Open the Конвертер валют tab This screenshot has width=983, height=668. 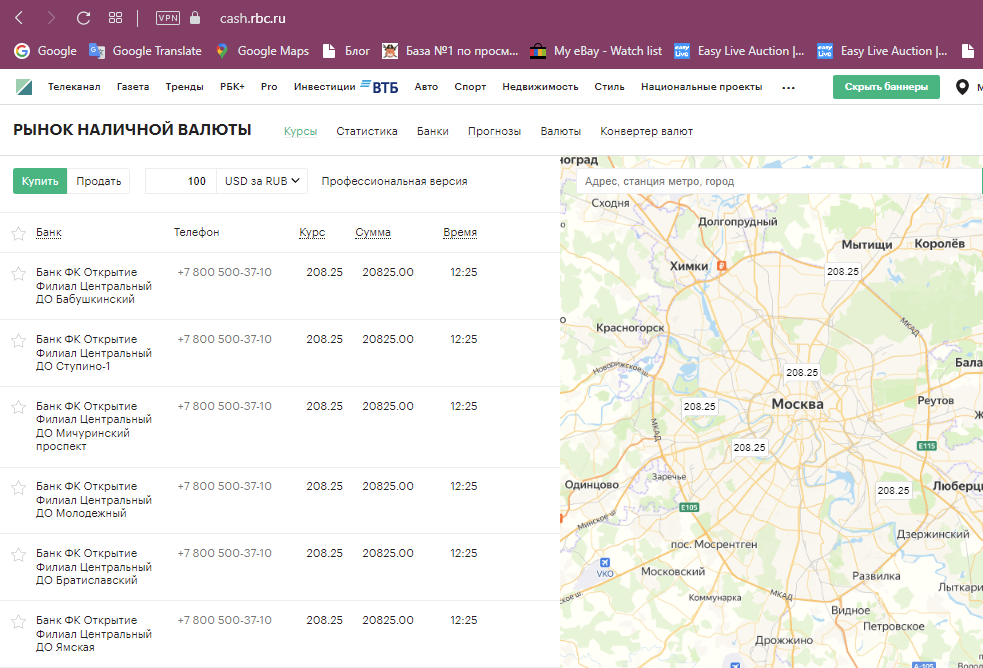646,131
